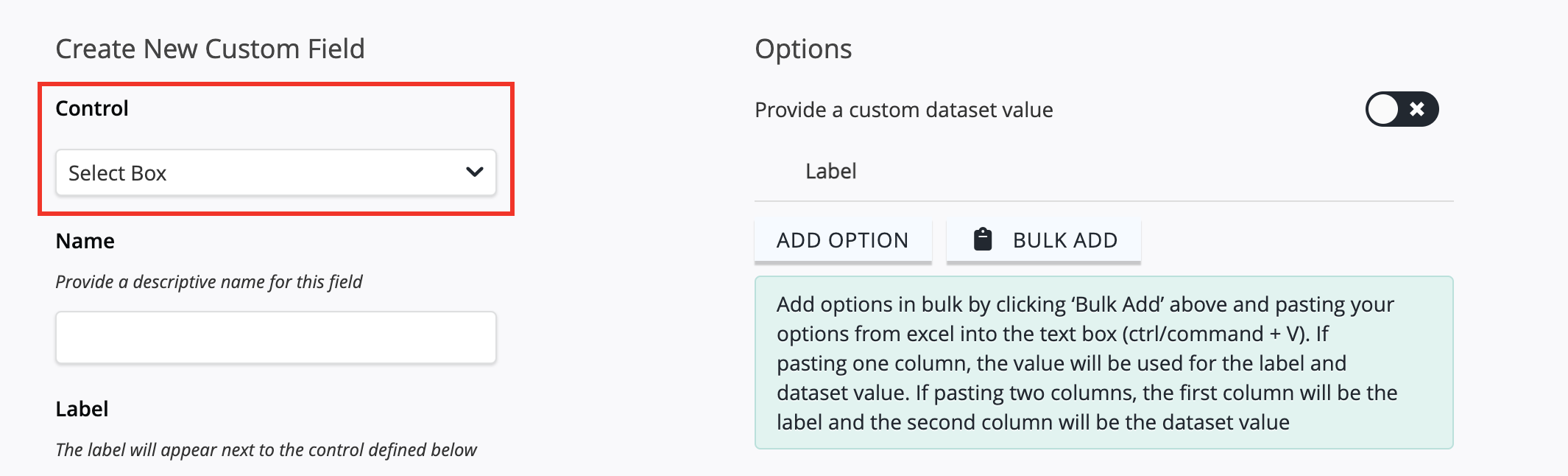1568x476 pixels.
Task: Click the bold Label field label on the left
Action: [x=82, y=409]
